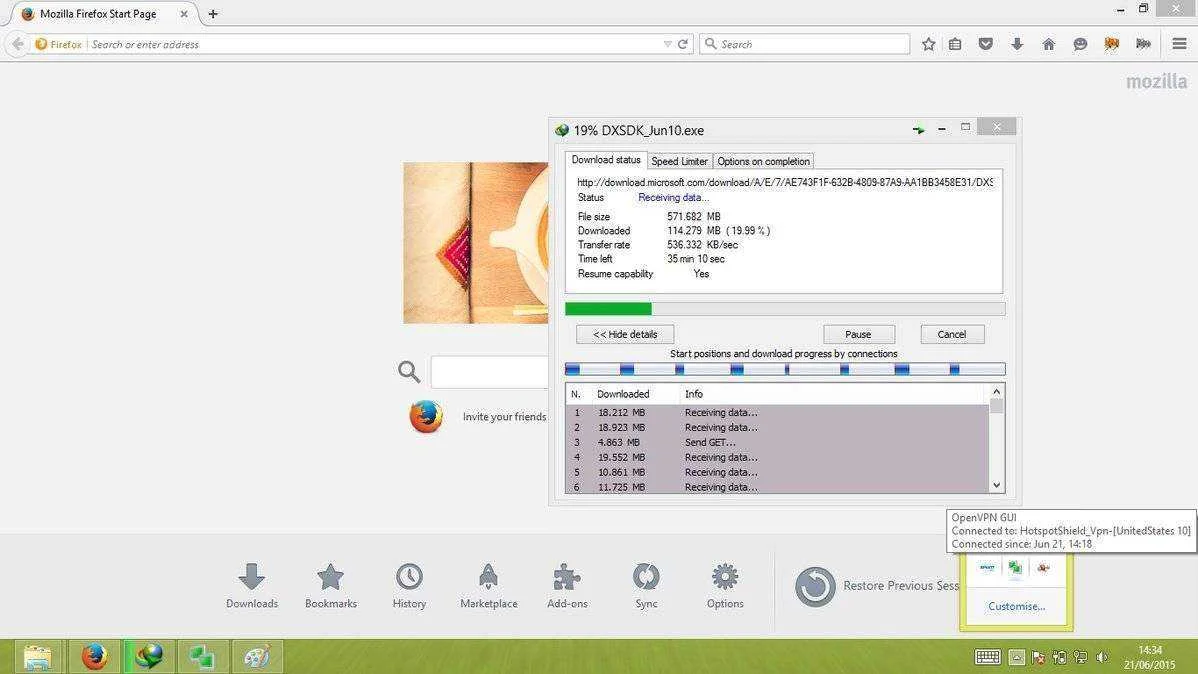Open a new Firefox tab

point(213,14)
